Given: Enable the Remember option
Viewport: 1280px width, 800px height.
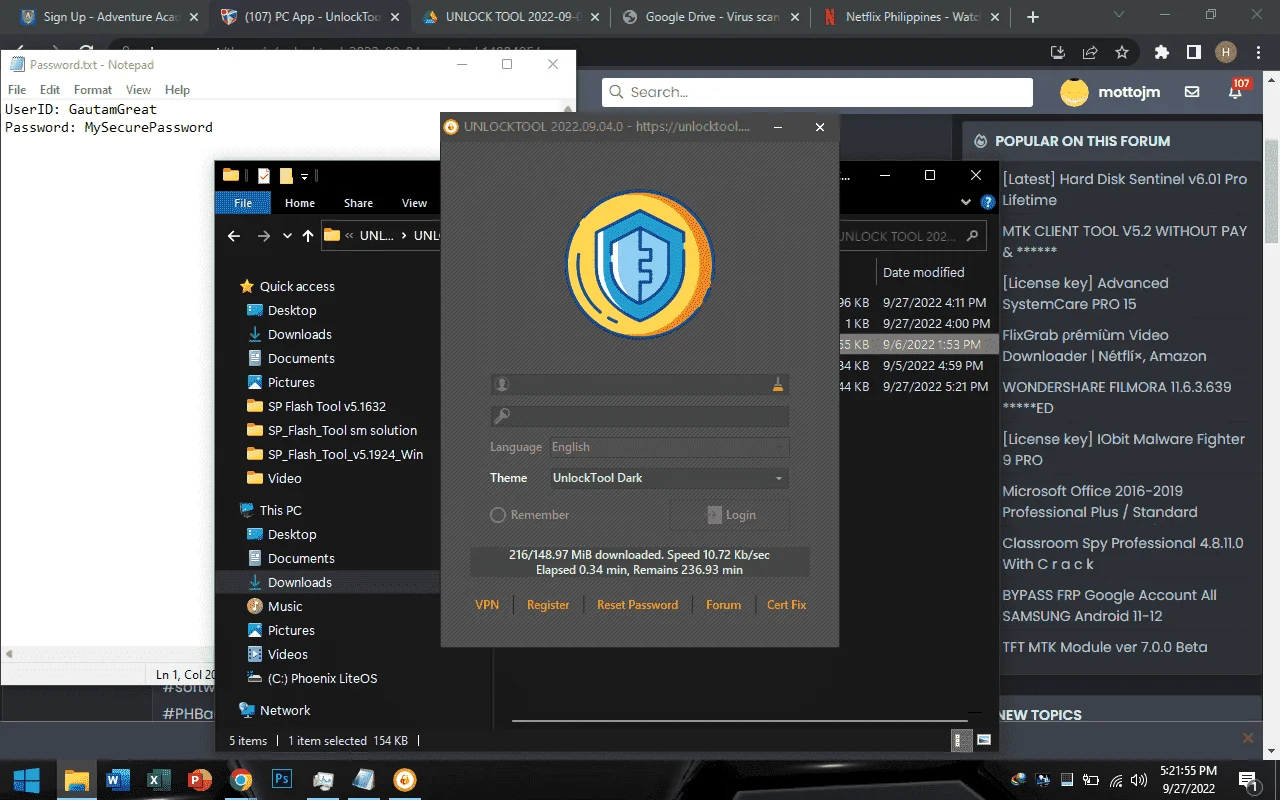Looking at the screenshot, I should pos(529,515).
